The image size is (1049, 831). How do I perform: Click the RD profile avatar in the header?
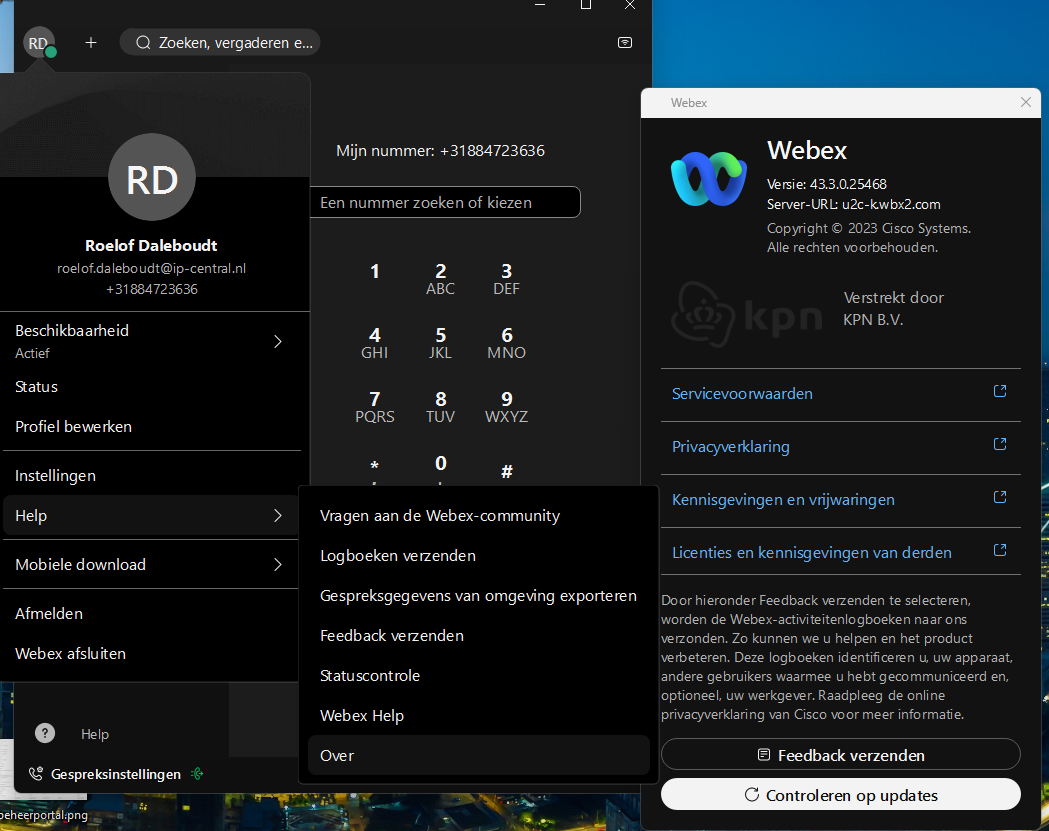tap(39, 43)
